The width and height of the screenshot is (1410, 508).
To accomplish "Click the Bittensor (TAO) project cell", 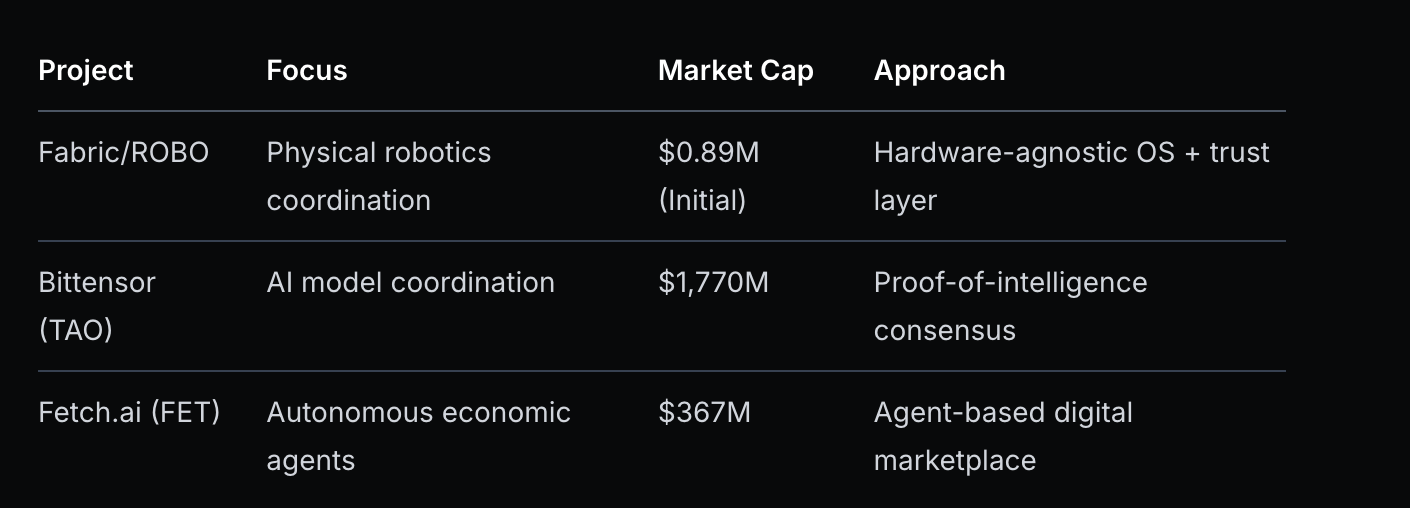I will (97, 306).
